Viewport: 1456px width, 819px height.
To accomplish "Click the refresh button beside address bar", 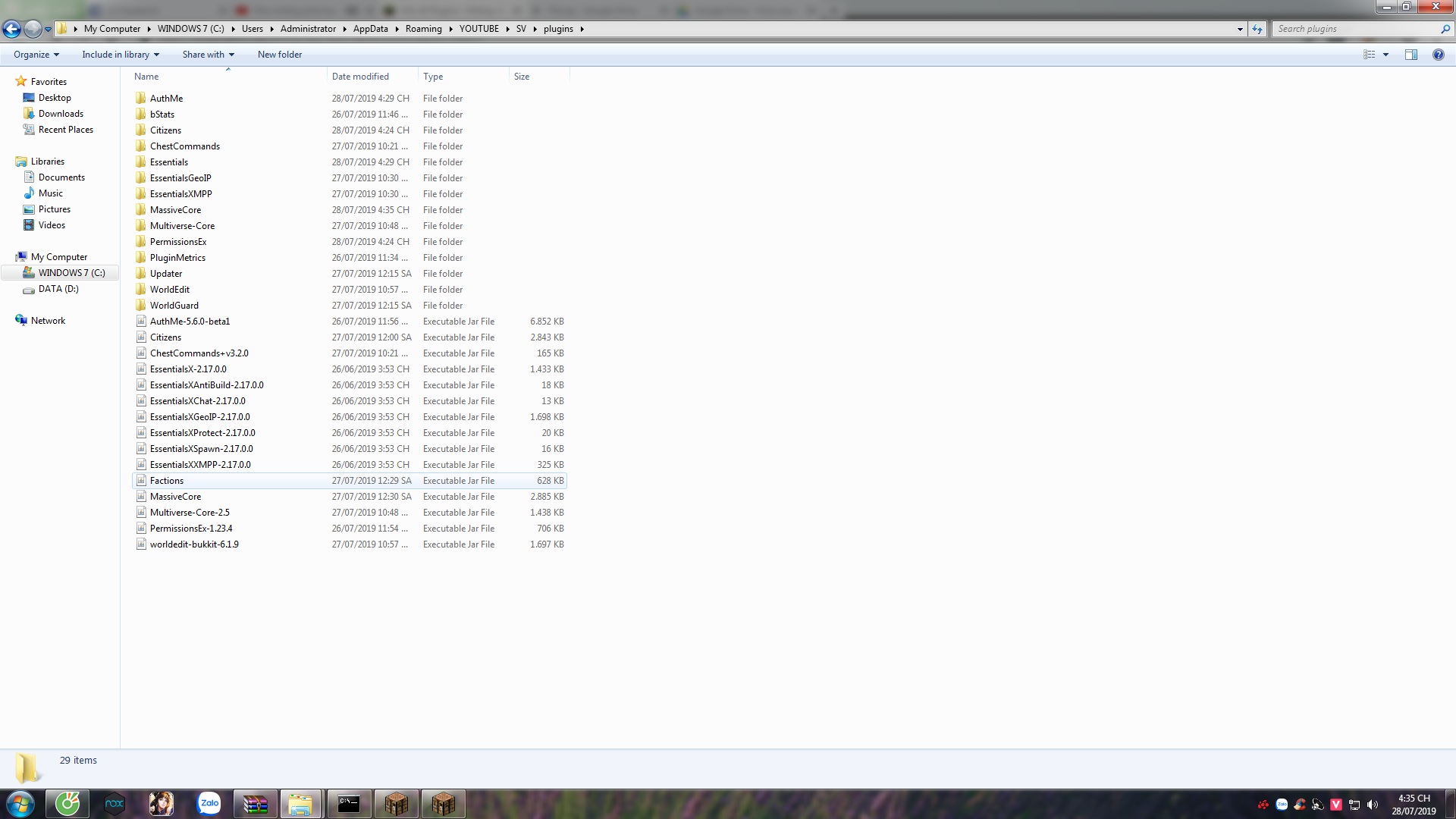I will click(1257, 29).
